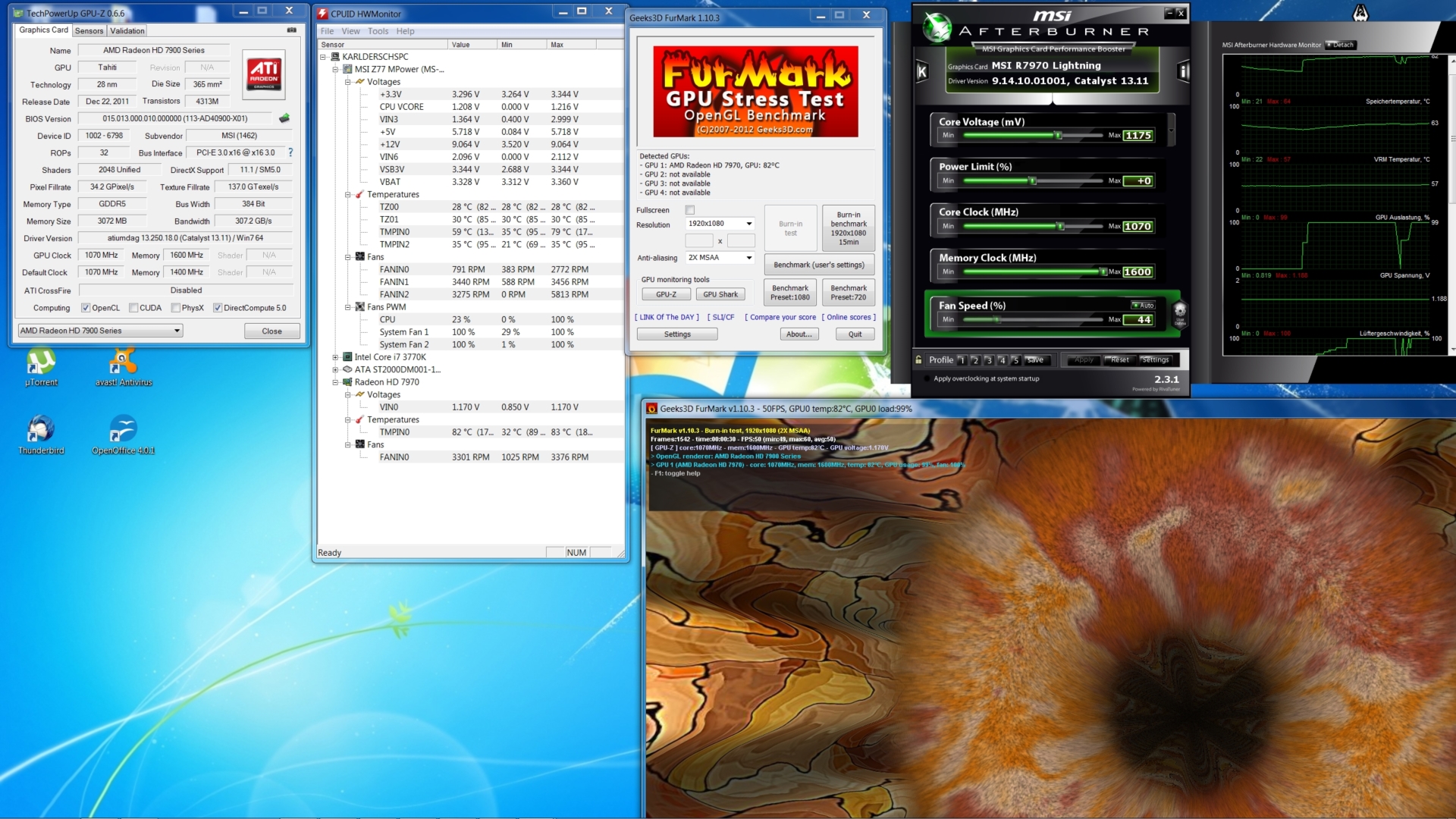1456x819 pixels.
Task: Open the Help menu in HWMonitor
Action: 405,31
